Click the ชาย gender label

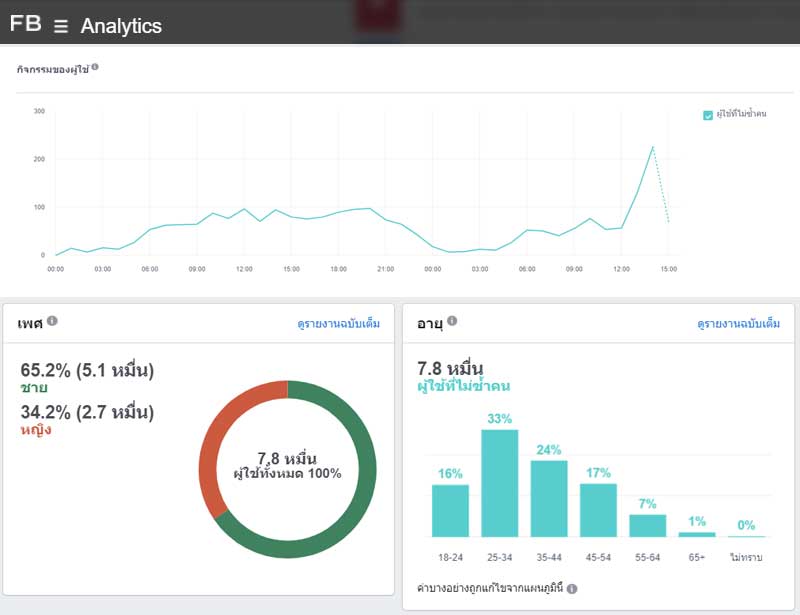[33, 388]
